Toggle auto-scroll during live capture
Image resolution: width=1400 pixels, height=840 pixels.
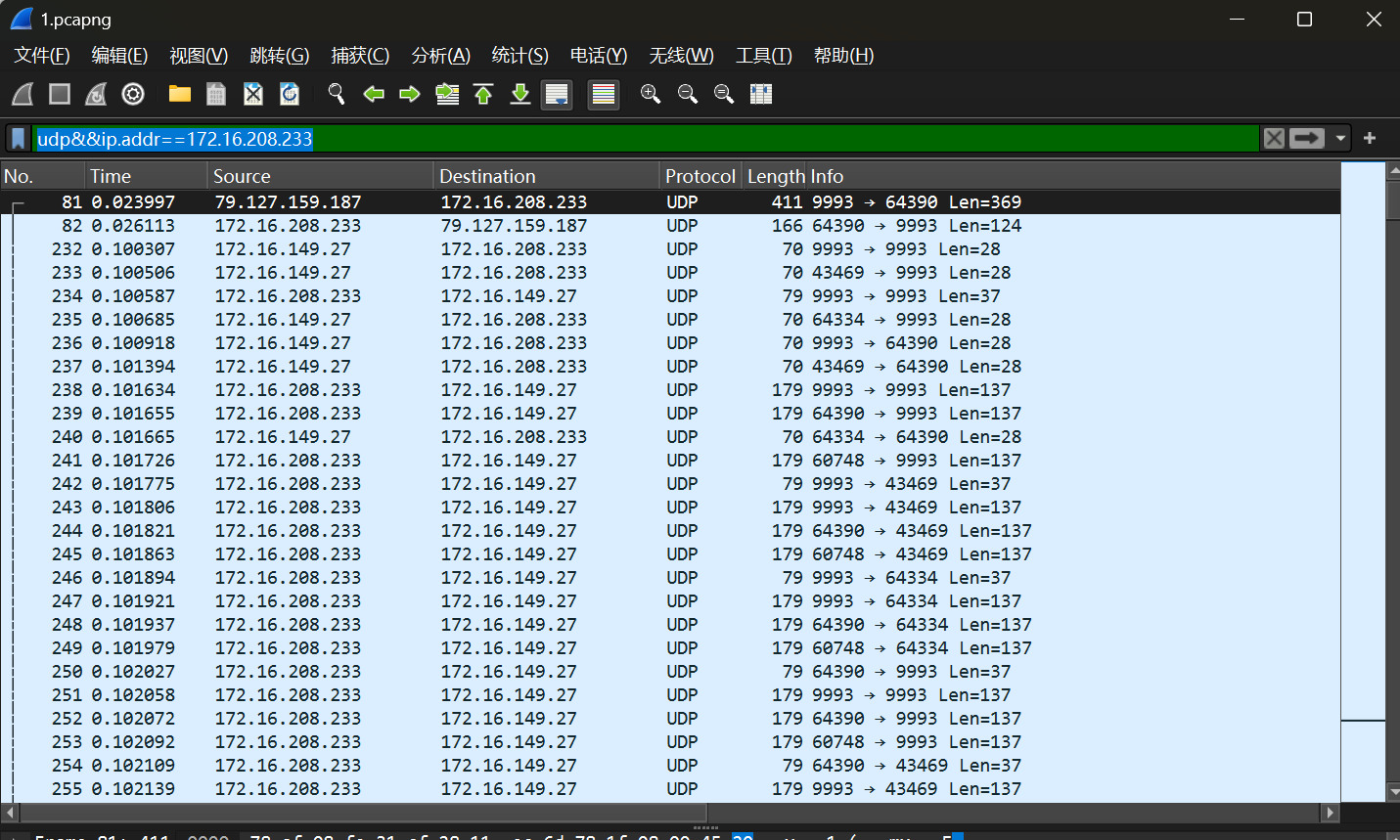(x=557, y=94)
